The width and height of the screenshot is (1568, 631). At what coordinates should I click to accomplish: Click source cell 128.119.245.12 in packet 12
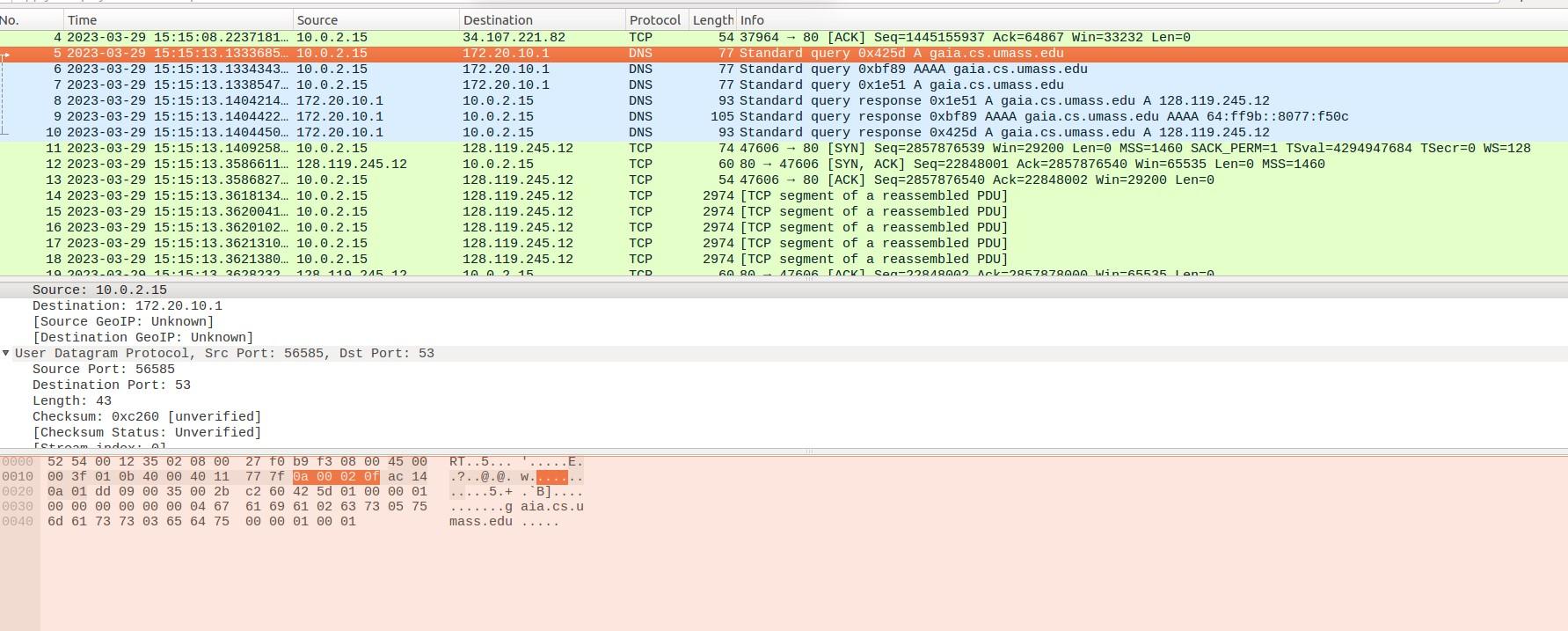pyautogui.click(x=352, y=164)
